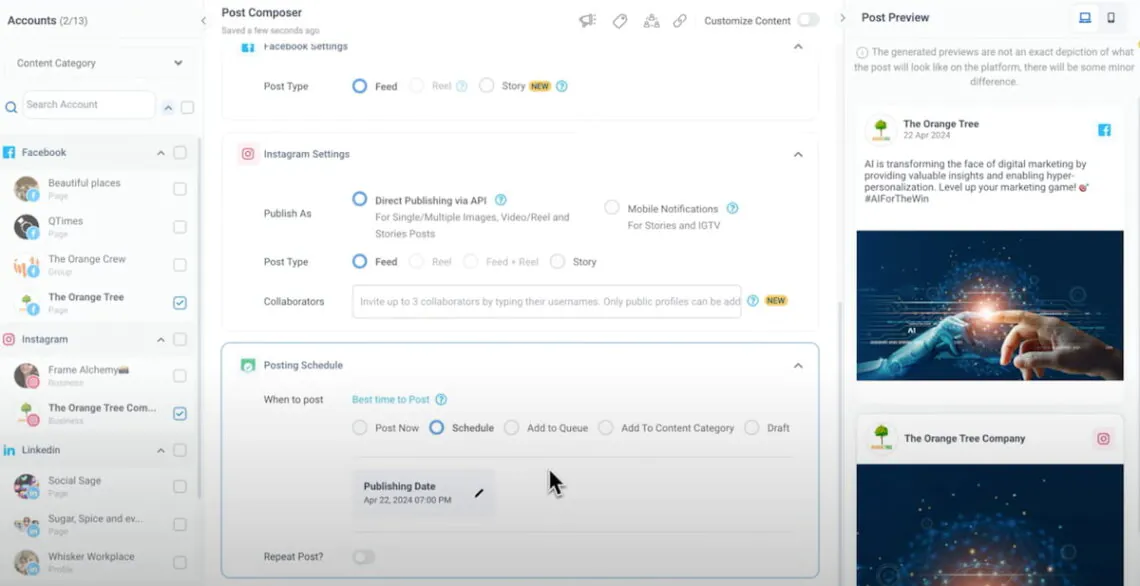Select Add To Content Category radio option
Viewport: 1140px width, 586px height.
point(606,428)
